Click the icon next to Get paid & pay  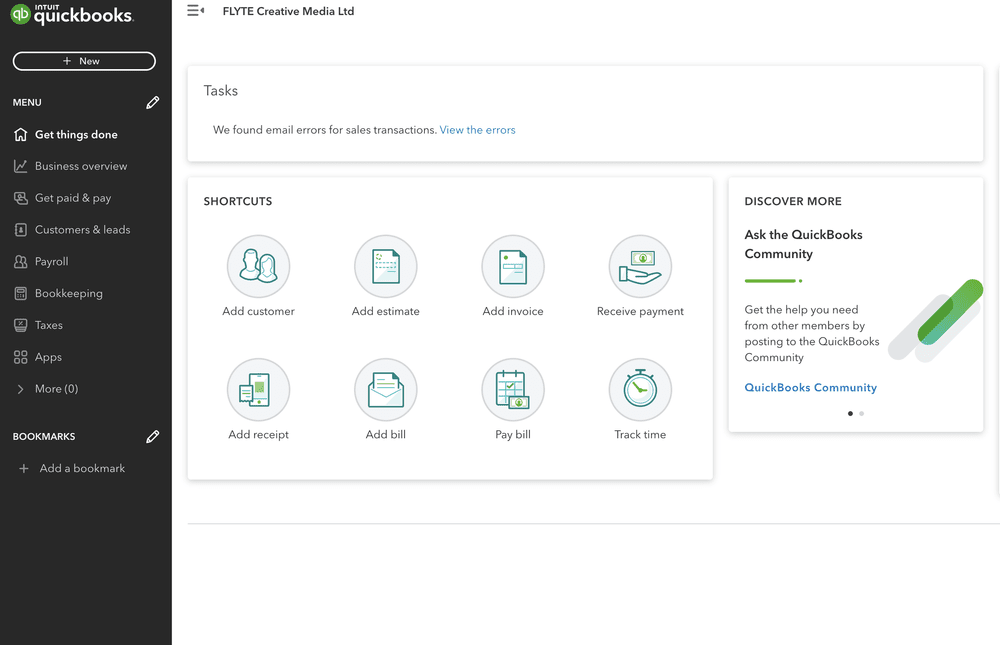pos(20,198)
